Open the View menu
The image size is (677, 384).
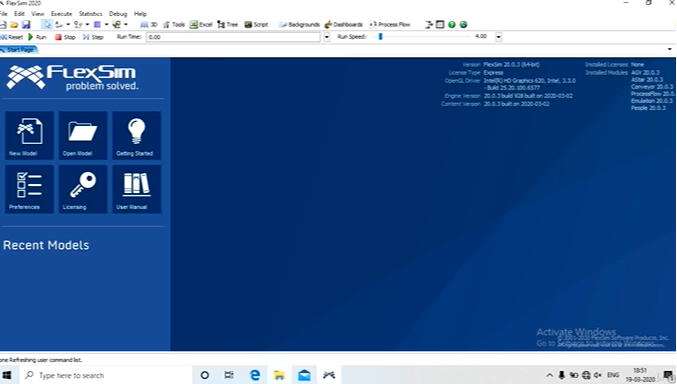click(38, 14)
